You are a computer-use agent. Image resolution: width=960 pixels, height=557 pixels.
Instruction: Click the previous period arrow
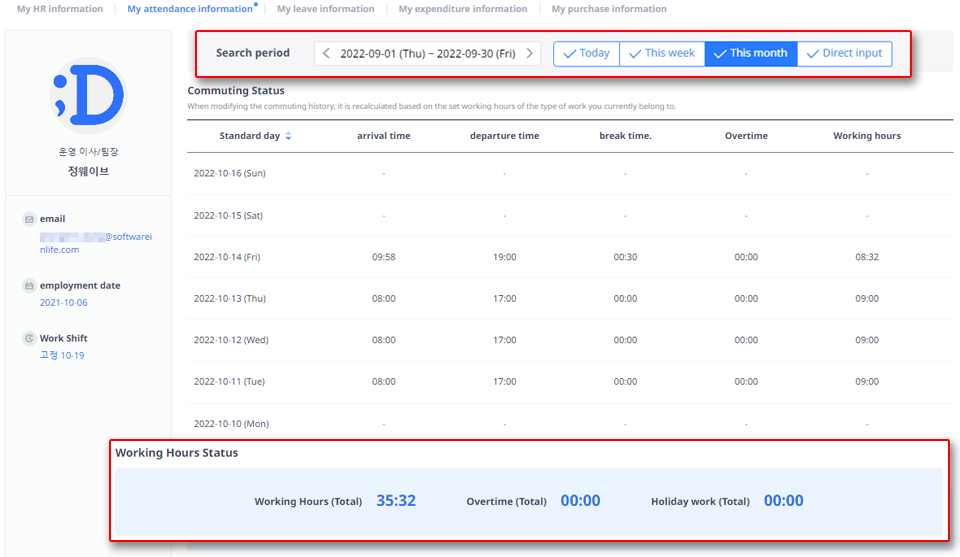326,54
